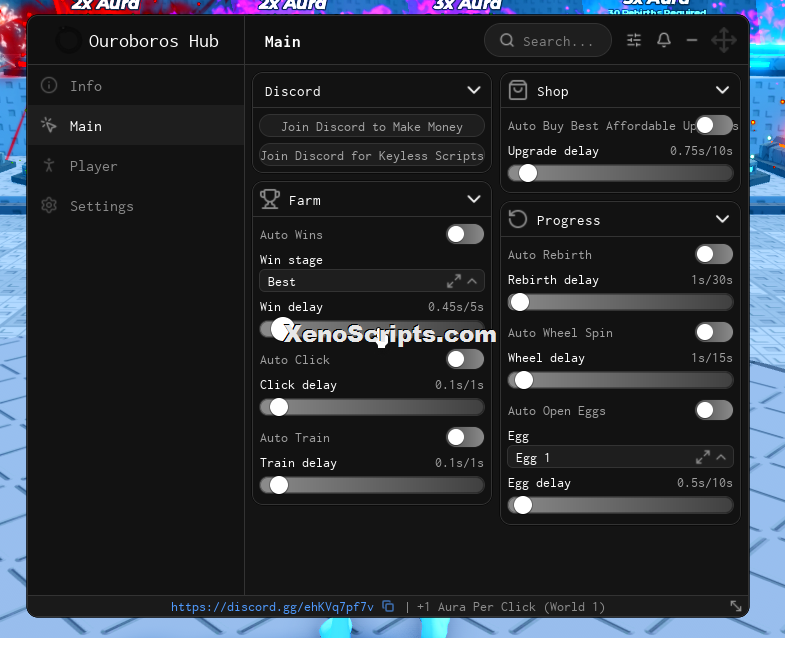The image size is (785, 668).
Task: Collapse the Progress section chevron
Action: tap(722, 219)
